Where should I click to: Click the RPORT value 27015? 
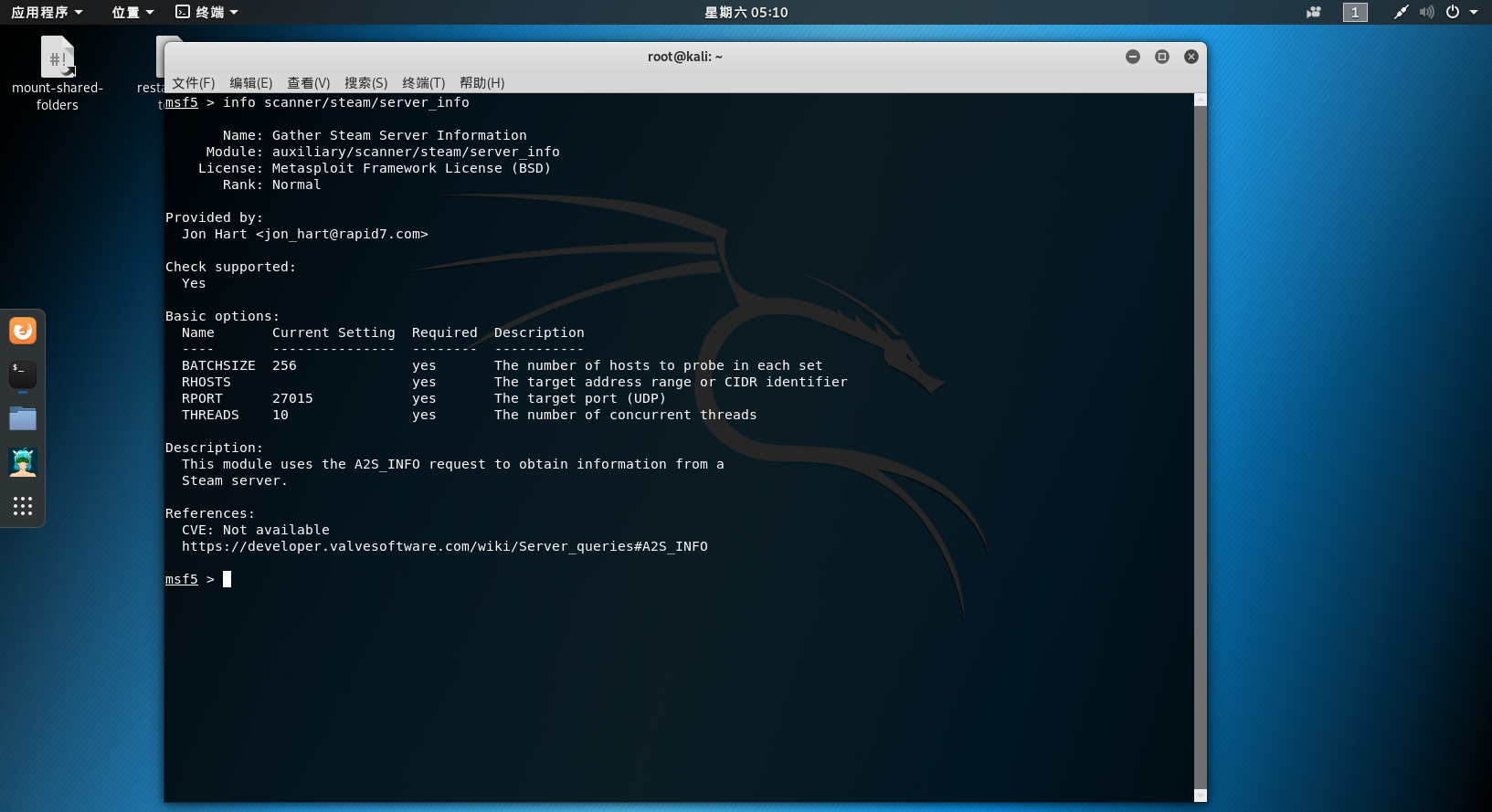(292, 398)
